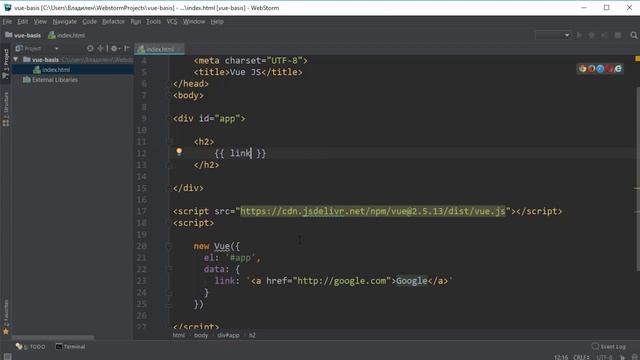This screenshot has width=640, height=360.
Task: Click the div#app breadcrumb
Action: (x=228, y=336)
